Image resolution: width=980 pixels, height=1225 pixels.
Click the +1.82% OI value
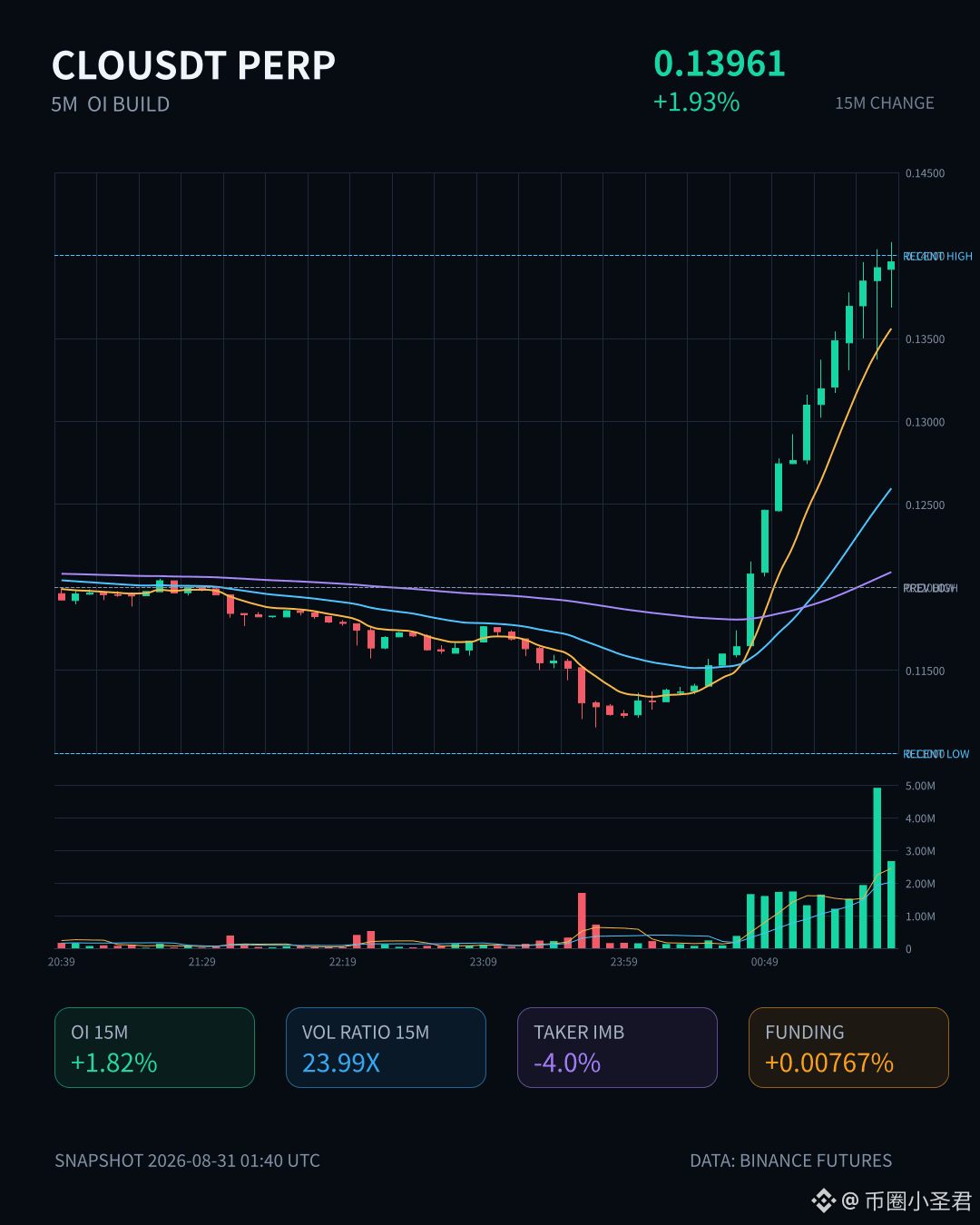click(x=114, y=1063)
